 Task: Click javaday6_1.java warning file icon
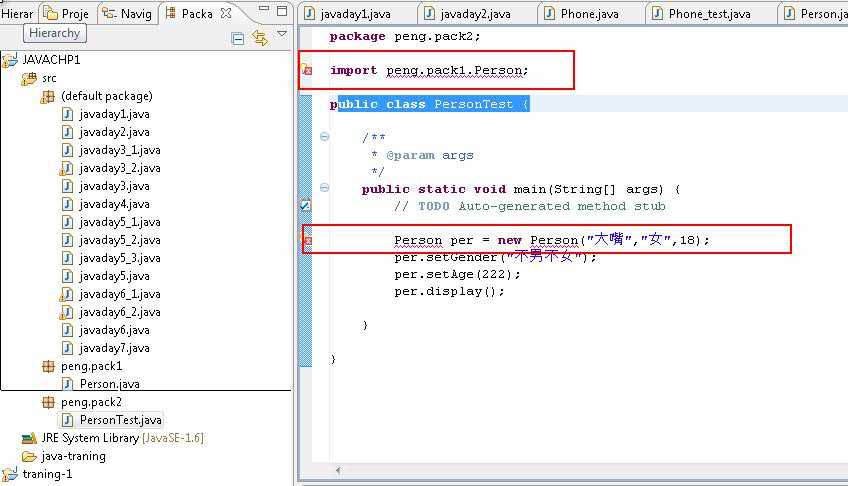tap(67, 295)
